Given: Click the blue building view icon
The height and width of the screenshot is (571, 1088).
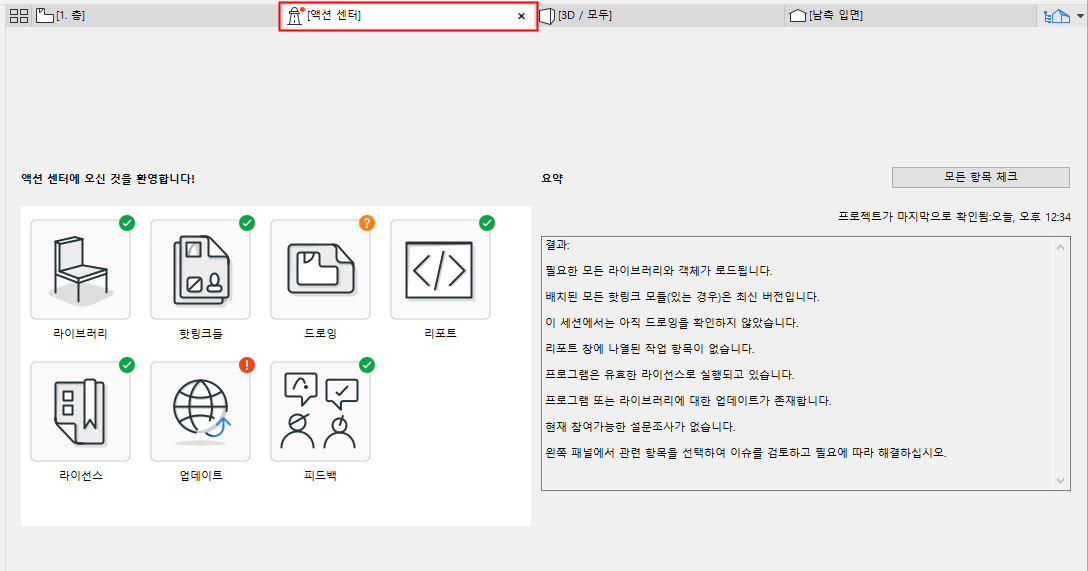Looking at the screenshot, I should click(1057, 16).
